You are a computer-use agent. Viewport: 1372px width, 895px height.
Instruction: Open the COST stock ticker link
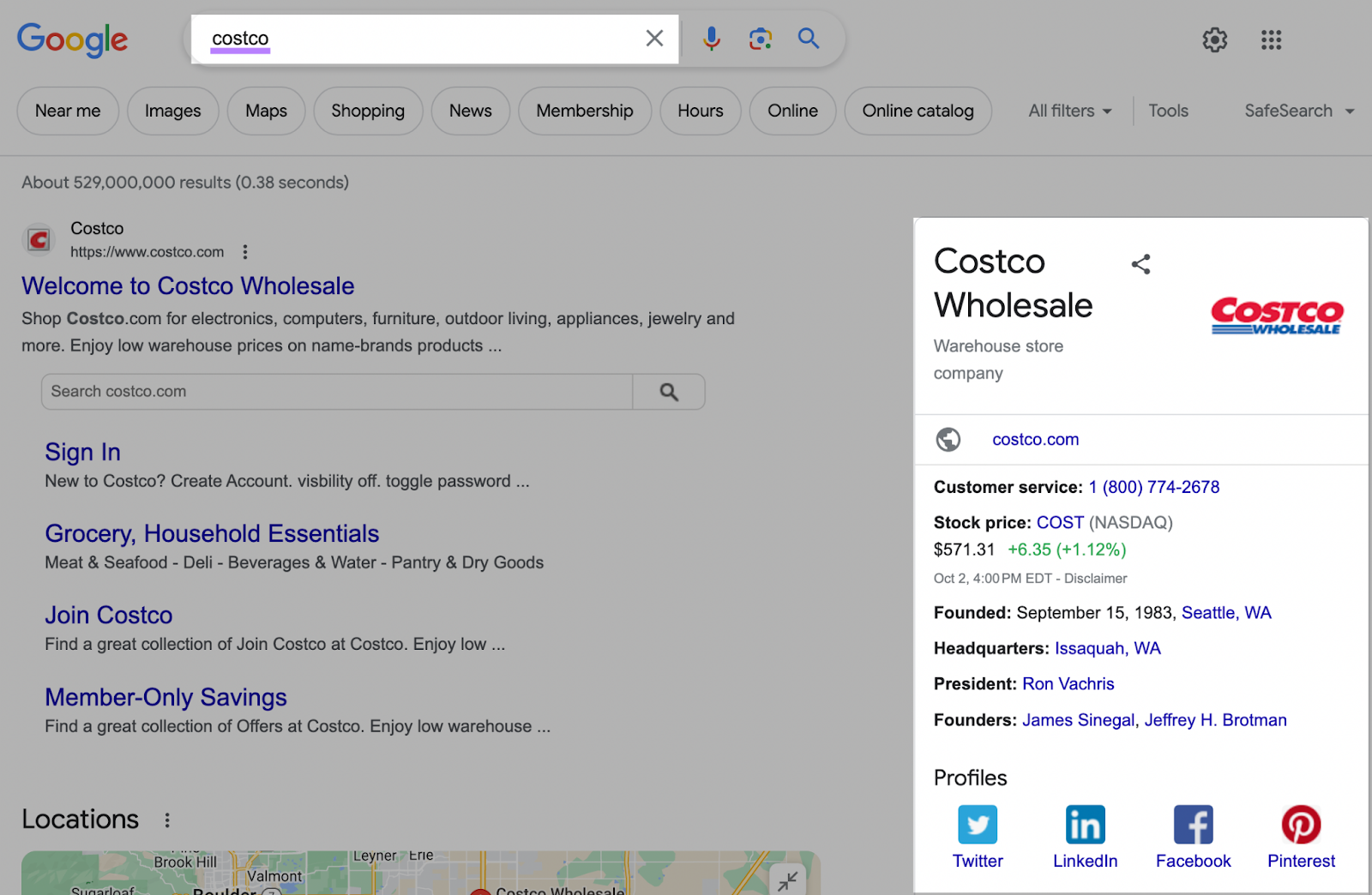click(x=1060, y=522)
